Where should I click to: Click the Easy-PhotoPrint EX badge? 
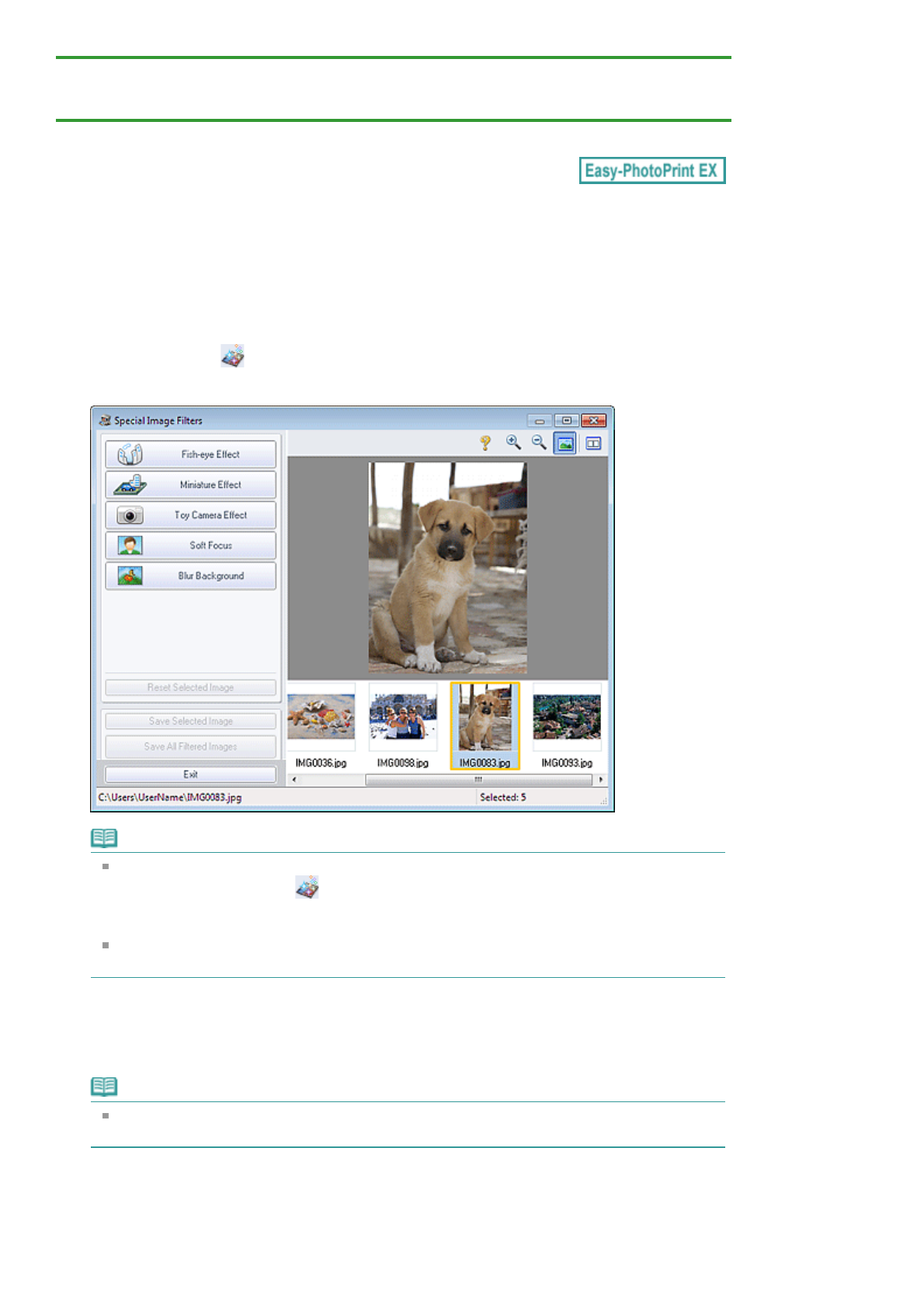[x=652, y=171]
